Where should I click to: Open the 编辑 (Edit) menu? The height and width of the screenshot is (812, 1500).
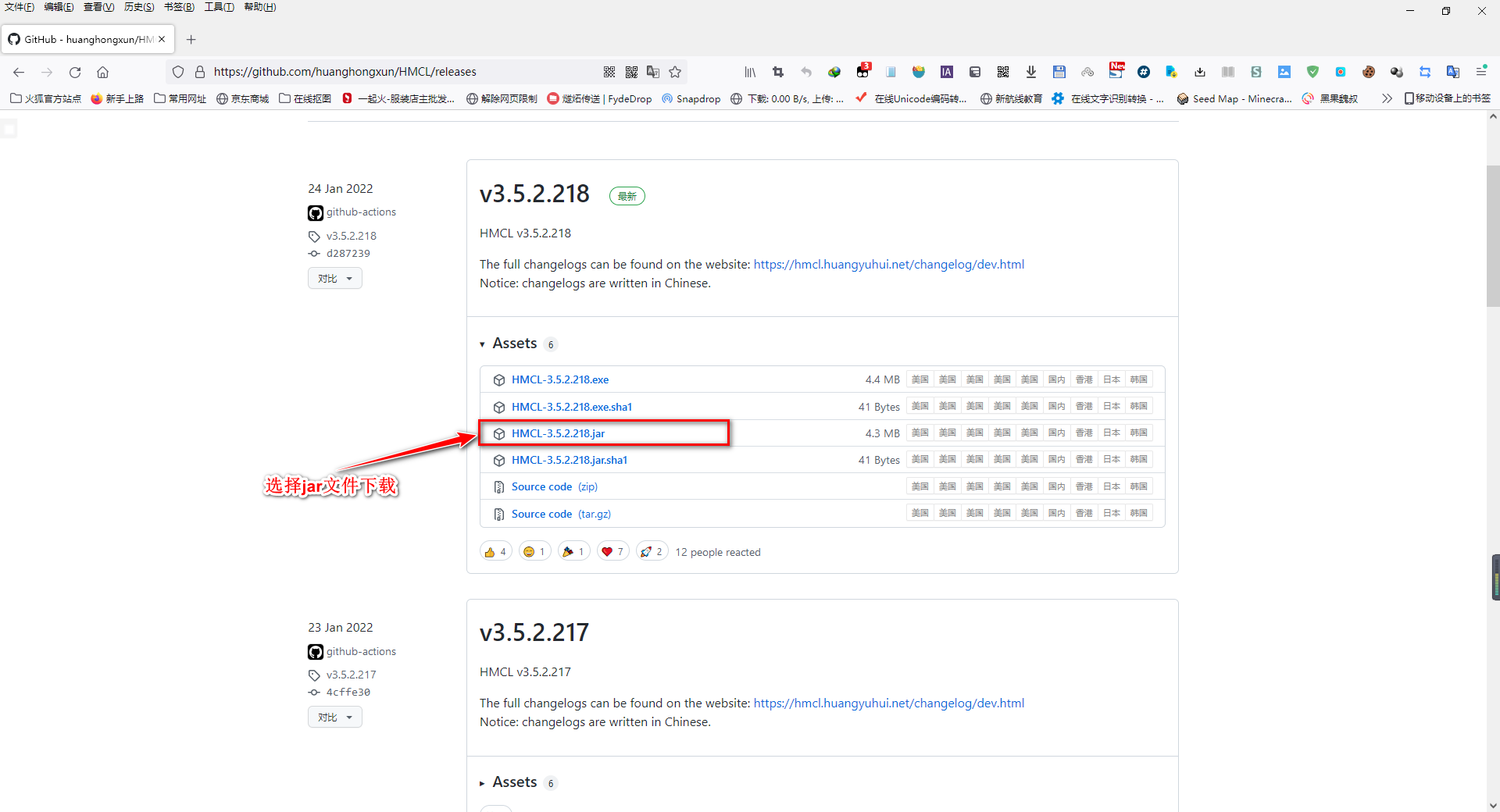click(59, 7)
